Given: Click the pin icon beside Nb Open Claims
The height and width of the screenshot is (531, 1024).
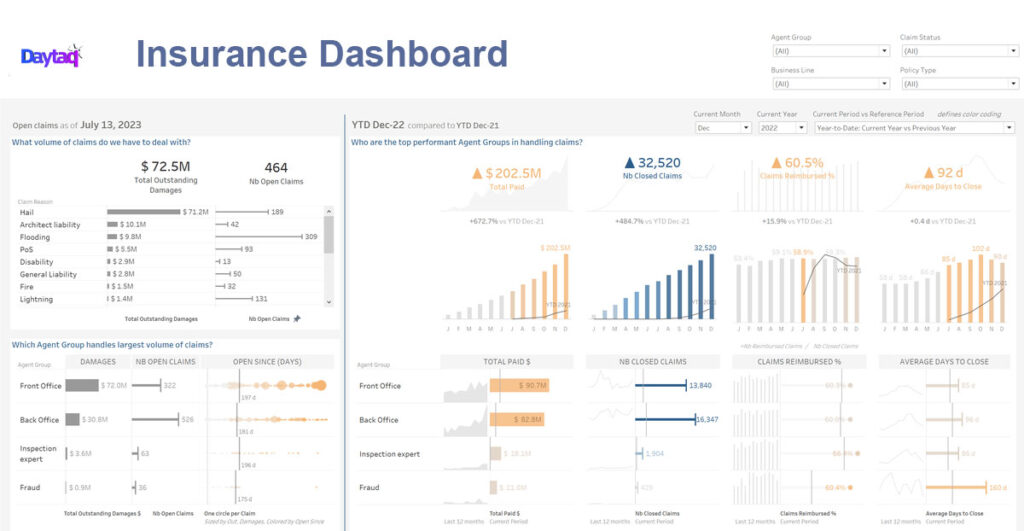Looking at the screenshot, I should click(x=297, y=319).
